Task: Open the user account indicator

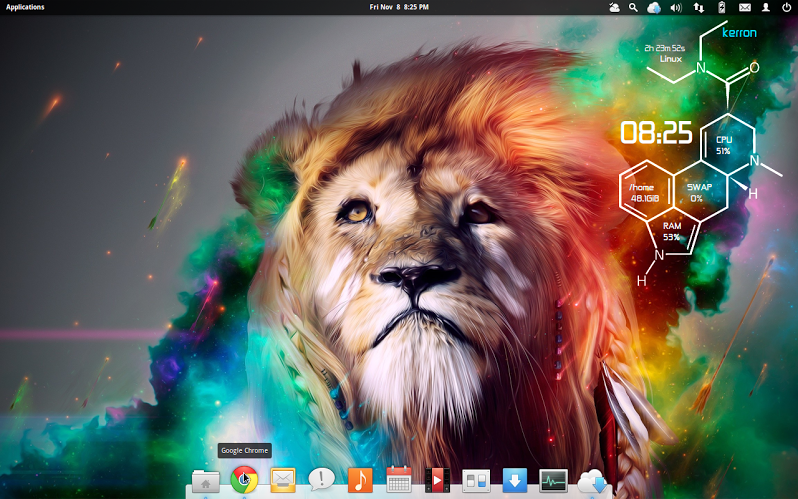Action: pos(765,7)
